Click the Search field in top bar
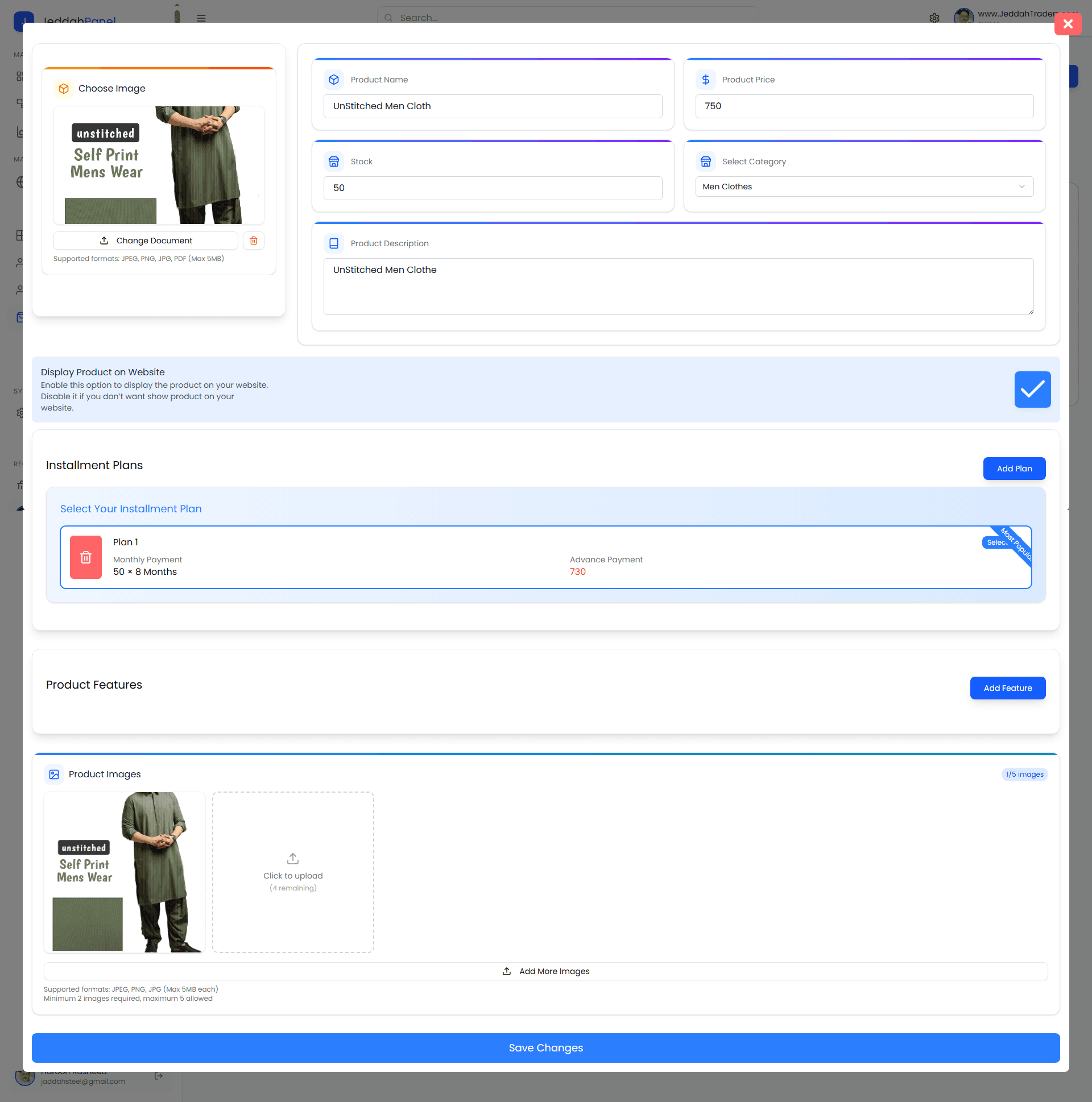 coord(568,18)
